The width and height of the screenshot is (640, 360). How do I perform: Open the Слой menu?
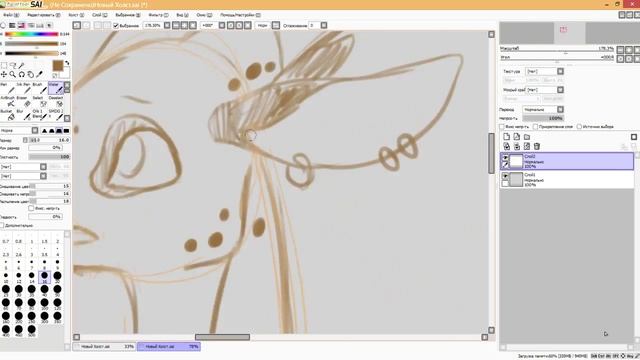click(x=100, y=15)
